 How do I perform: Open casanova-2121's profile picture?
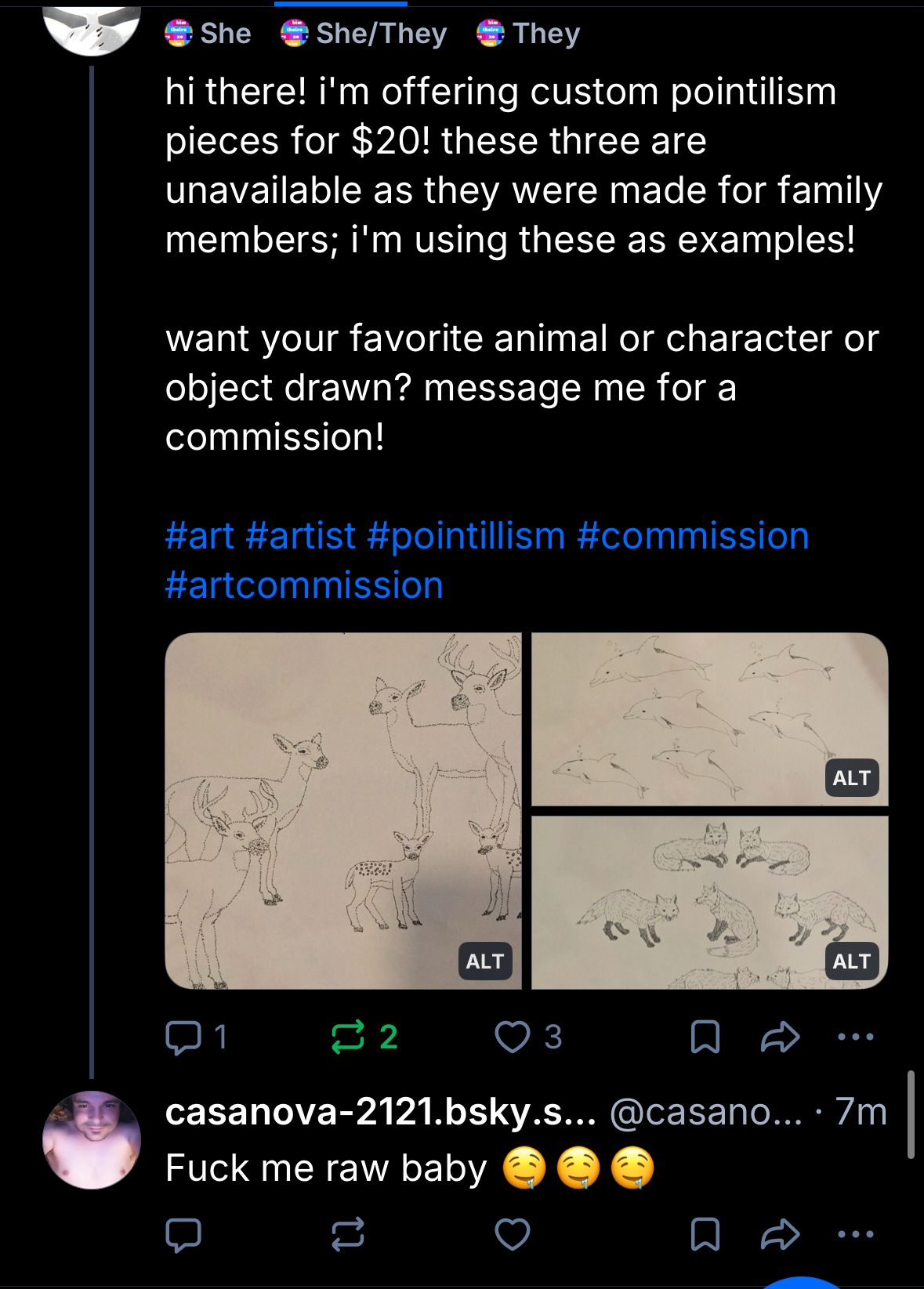click(x=92, y=1139)
